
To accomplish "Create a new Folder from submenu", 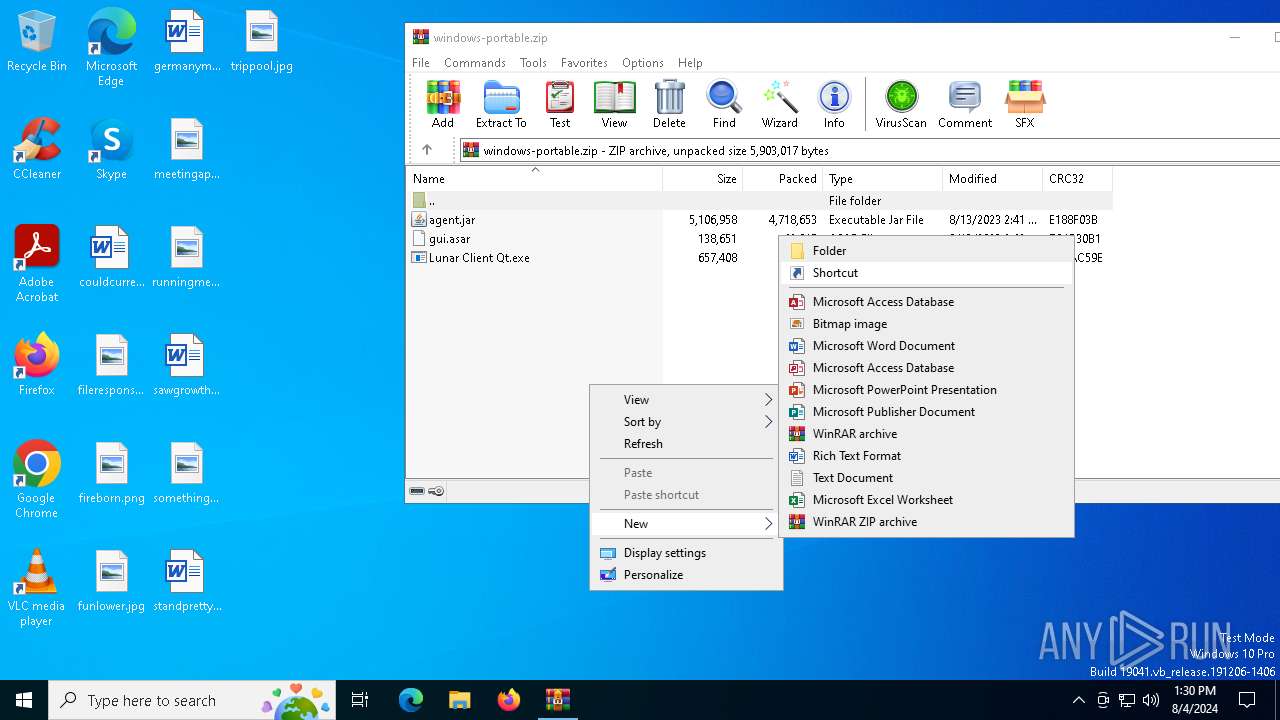I will [x=926, y=250].
